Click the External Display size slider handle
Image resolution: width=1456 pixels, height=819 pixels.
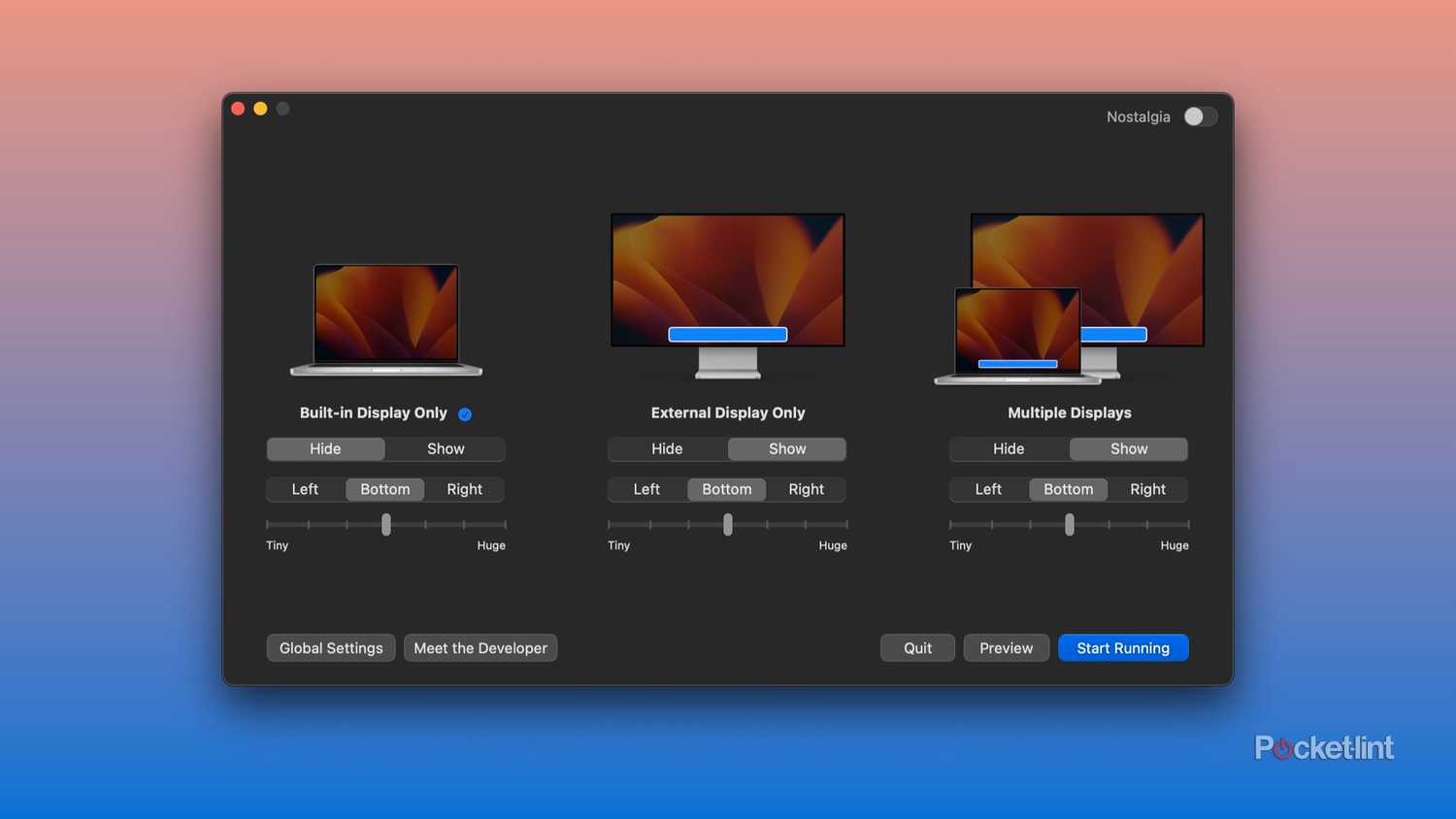[x=728, y=525]
